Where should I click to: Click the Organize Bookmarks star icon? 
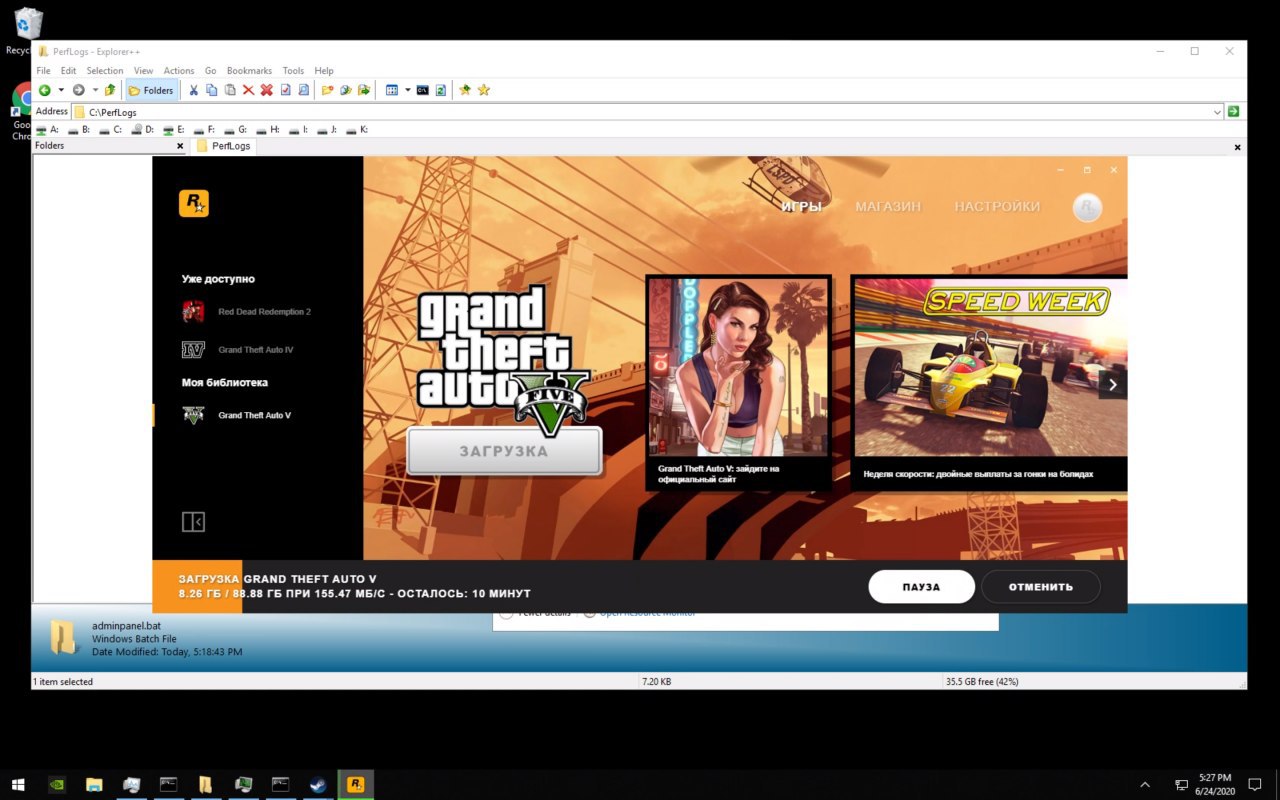[484, 90]
